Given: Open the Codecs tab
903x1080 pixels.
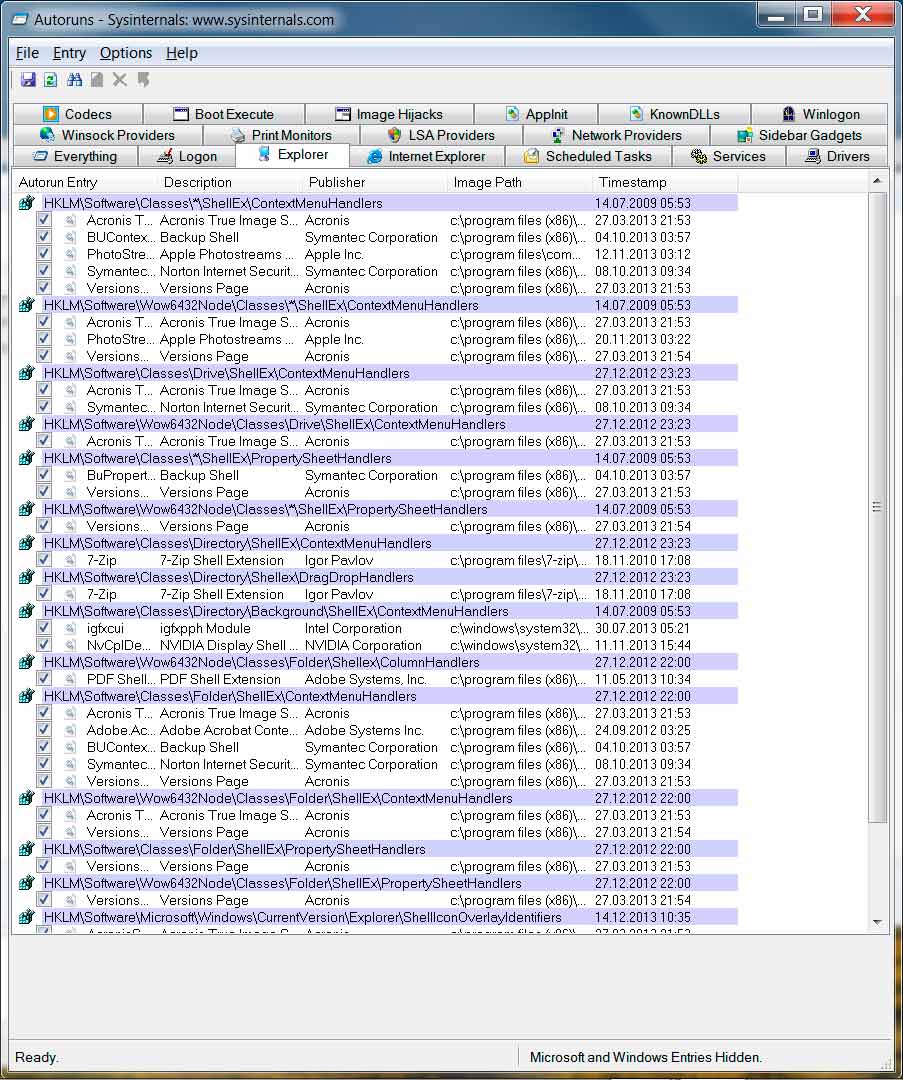Looking at the screenshot, I should point(78,114).
